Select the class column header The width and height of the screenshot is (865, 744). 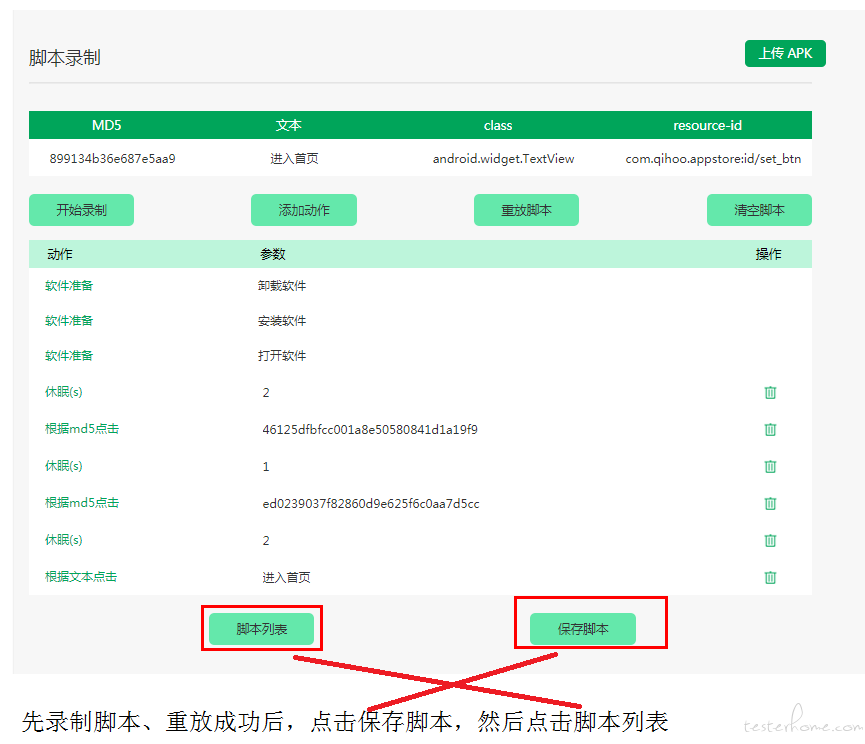coord(498,126)
